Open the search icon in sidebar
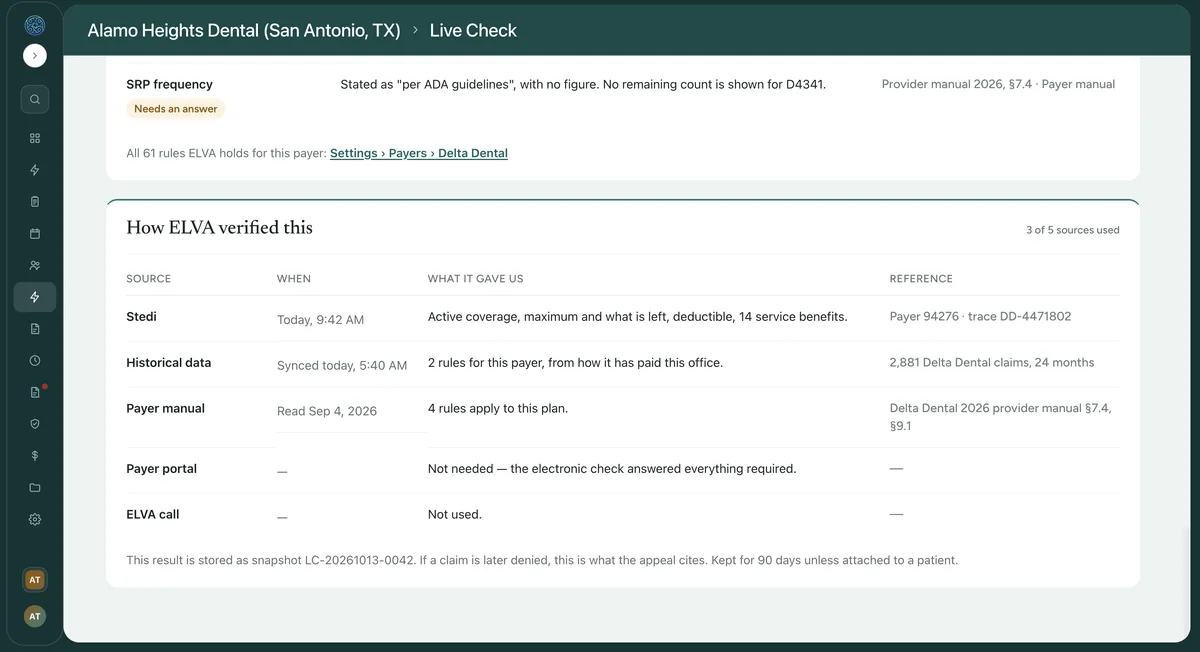 click(35, 99)
